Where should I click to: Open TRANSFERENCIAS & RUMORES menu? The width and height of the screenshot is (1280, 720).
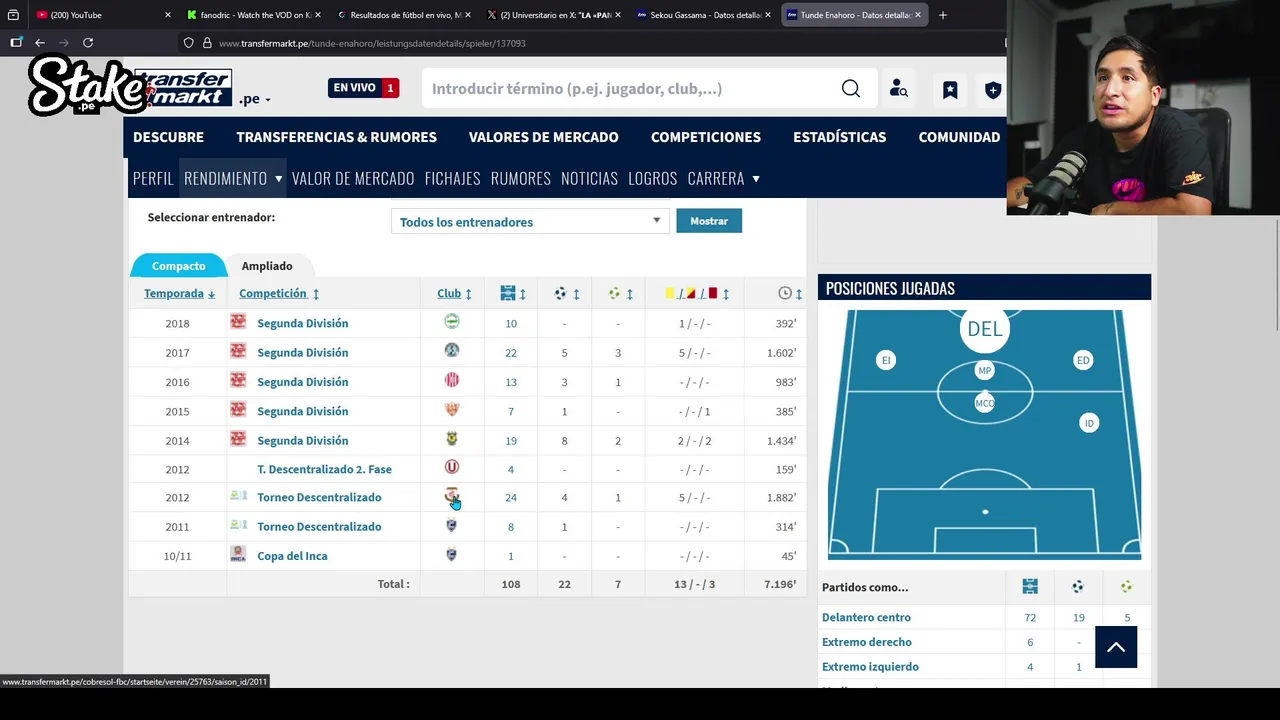tap(336, 137)
